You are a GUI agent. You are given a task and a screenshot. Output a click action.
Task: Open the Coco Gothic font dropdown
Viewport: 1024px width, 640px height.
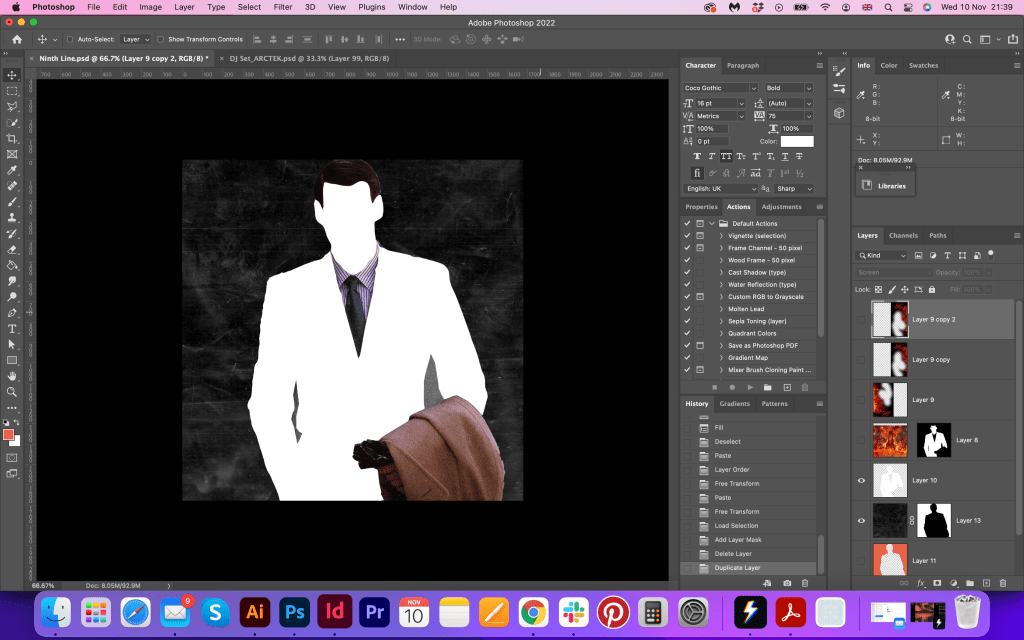coord(720,88)
